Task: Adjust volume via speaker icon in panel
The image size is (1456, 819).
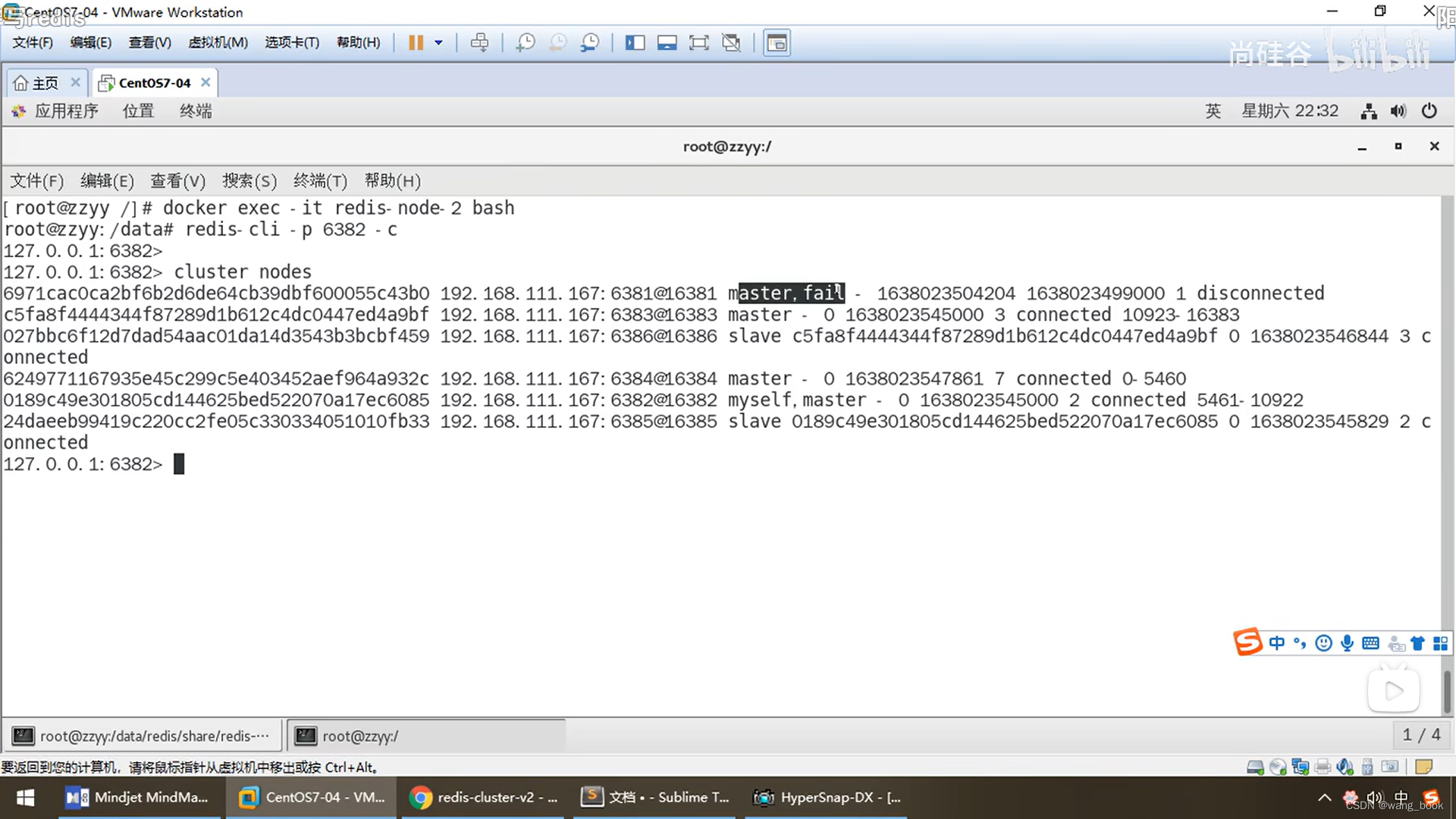Action: point(1398,111)
